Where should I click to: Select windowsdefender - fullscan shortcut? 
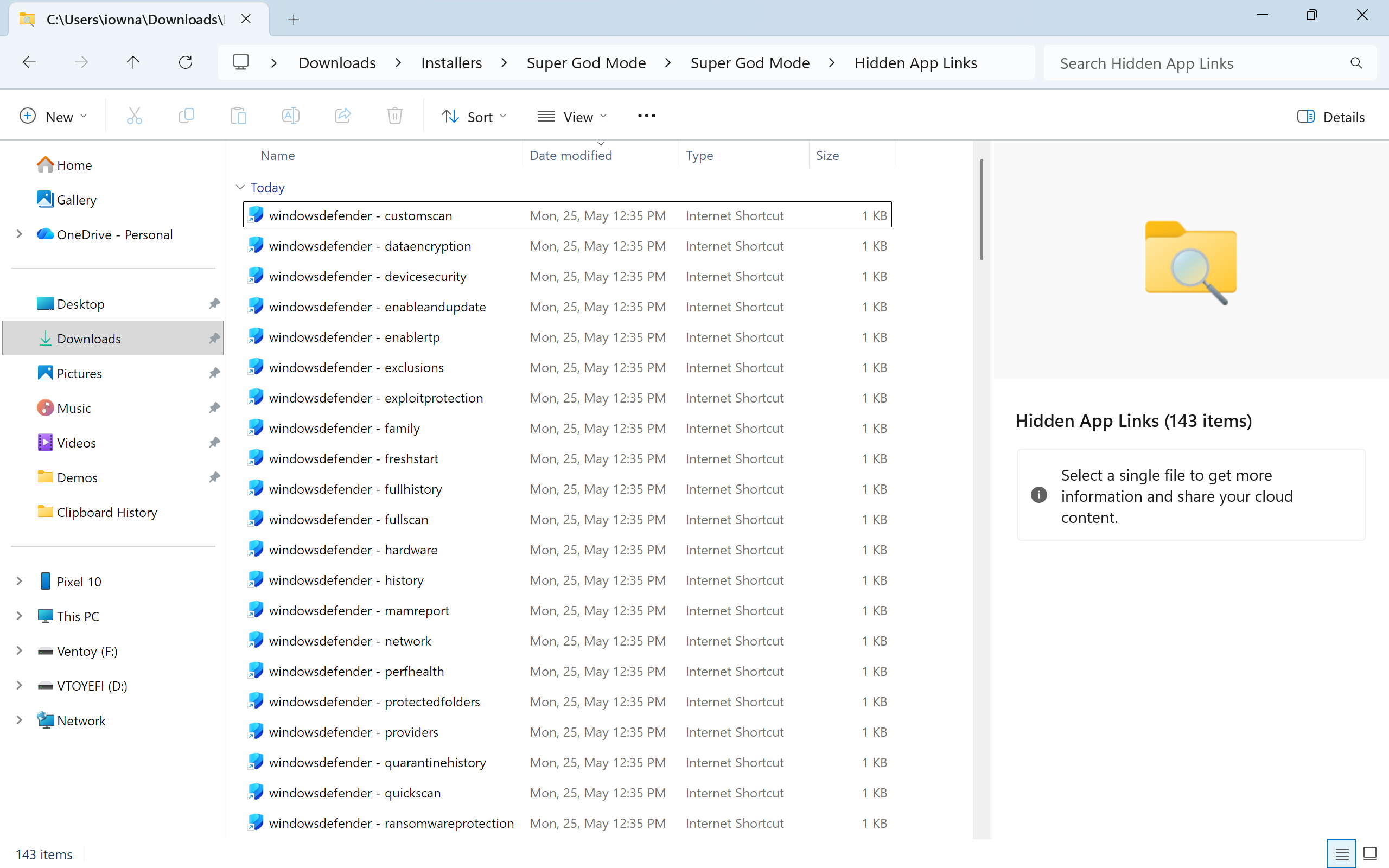[x=567, y=520]
